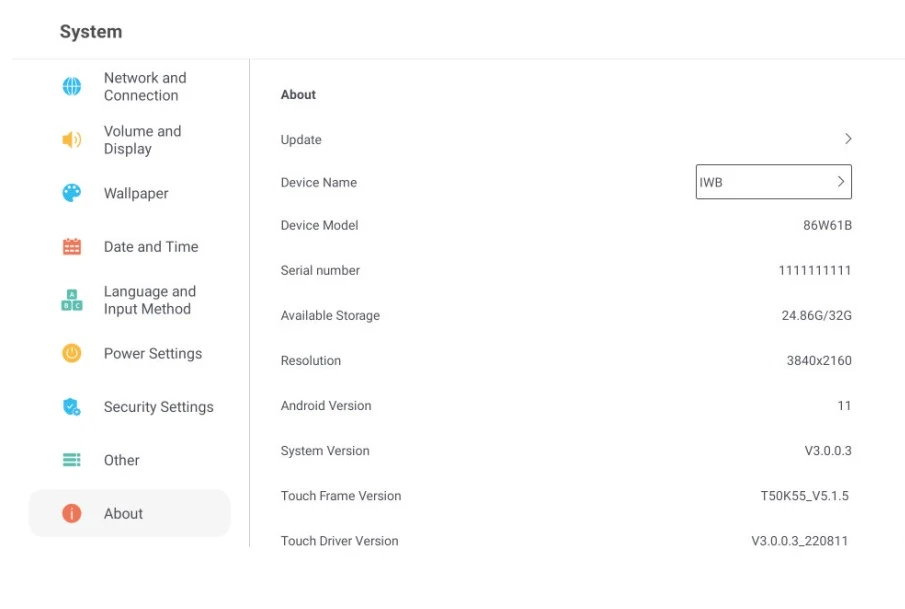Click the power icon for Power Settings
The image size is (905, 609).
(x=72, y=353)
